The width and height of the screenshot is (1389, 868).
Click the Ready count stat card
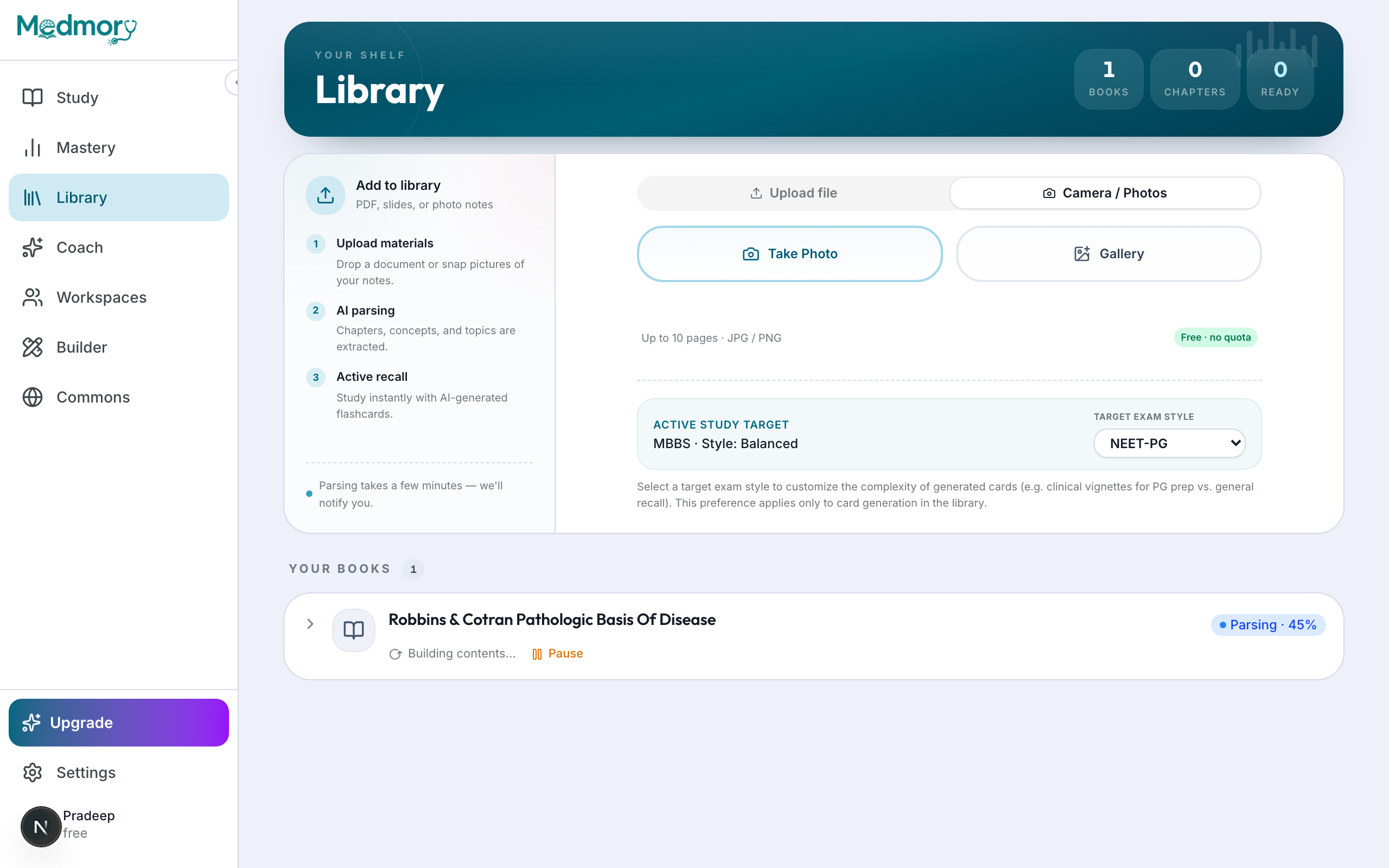coord(1280,79)
